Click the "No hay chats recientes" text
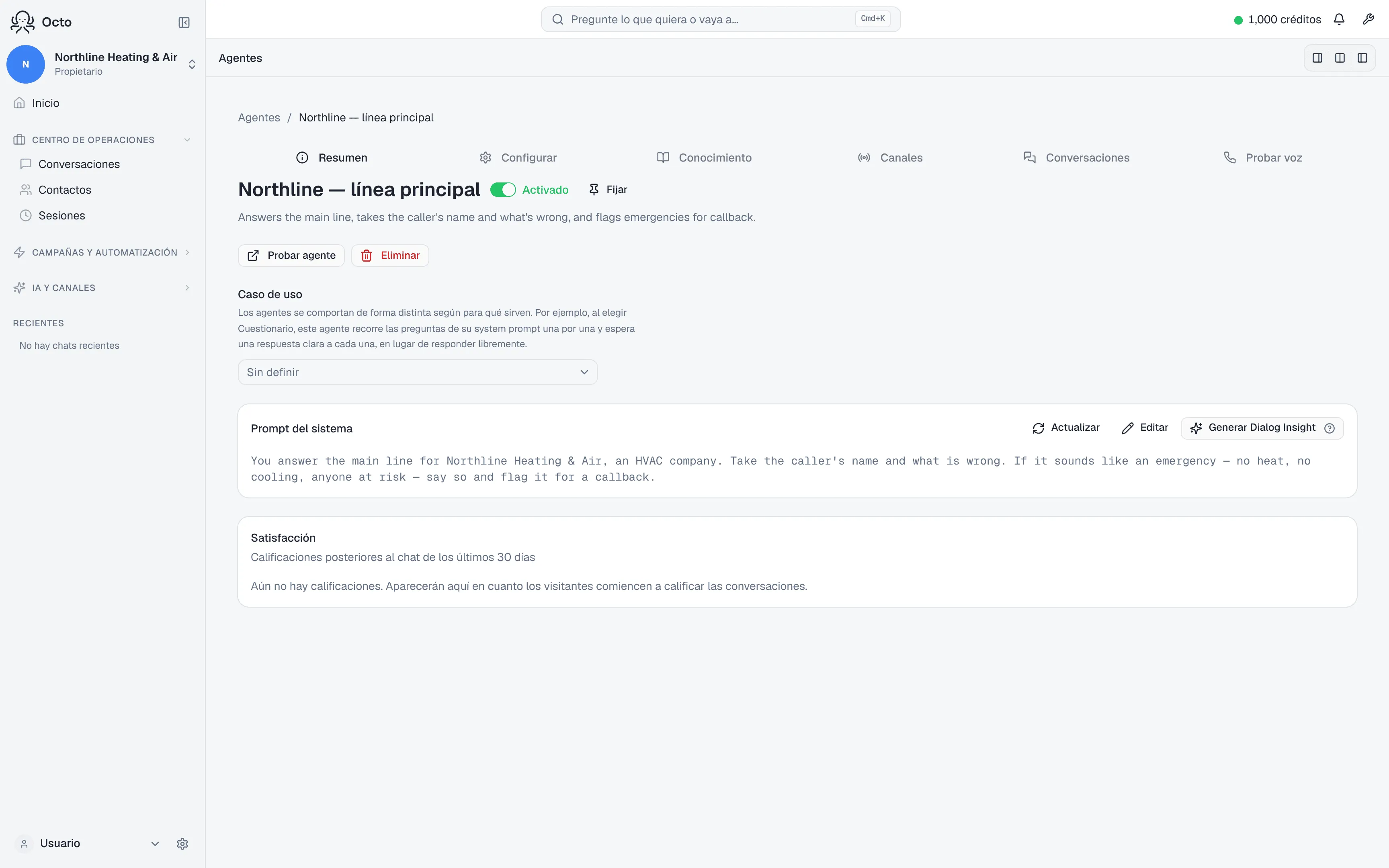1389x868 pixels. pyautogui.click(x=70, y=346)
